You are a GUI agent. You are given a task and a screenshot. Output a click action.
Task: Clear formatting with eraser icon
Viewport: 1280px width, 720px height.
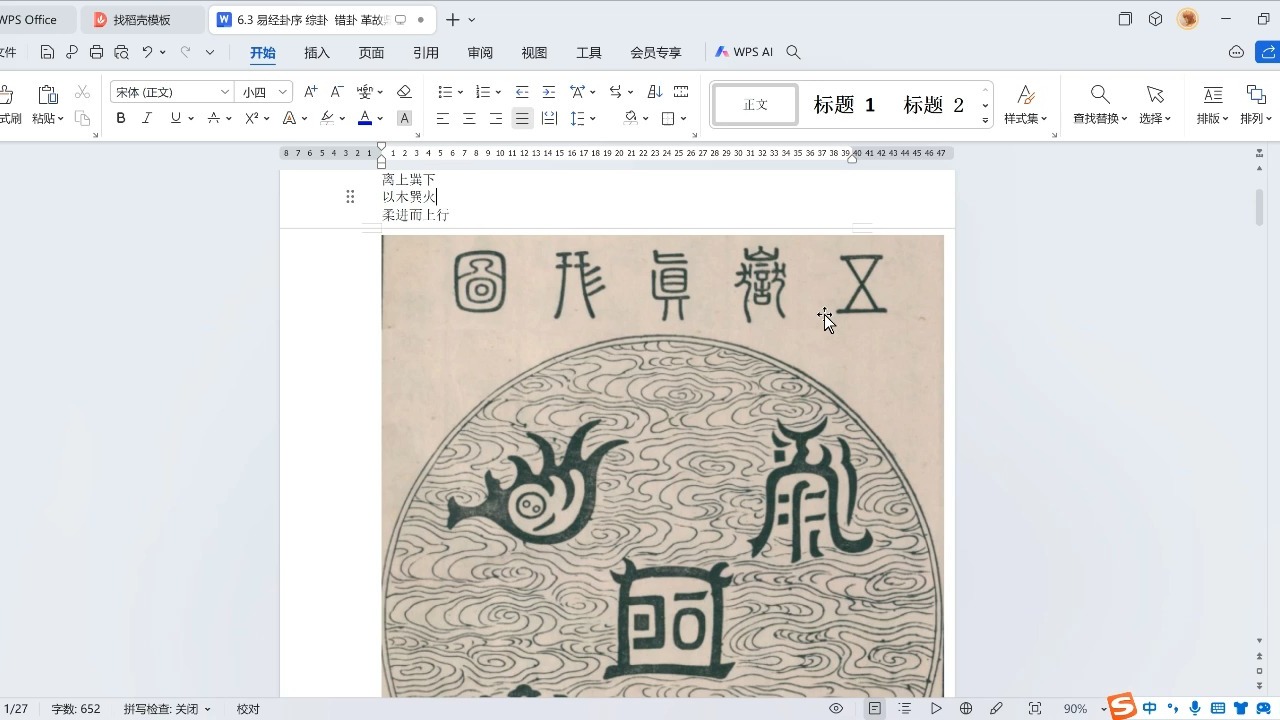tap(404, 92)
